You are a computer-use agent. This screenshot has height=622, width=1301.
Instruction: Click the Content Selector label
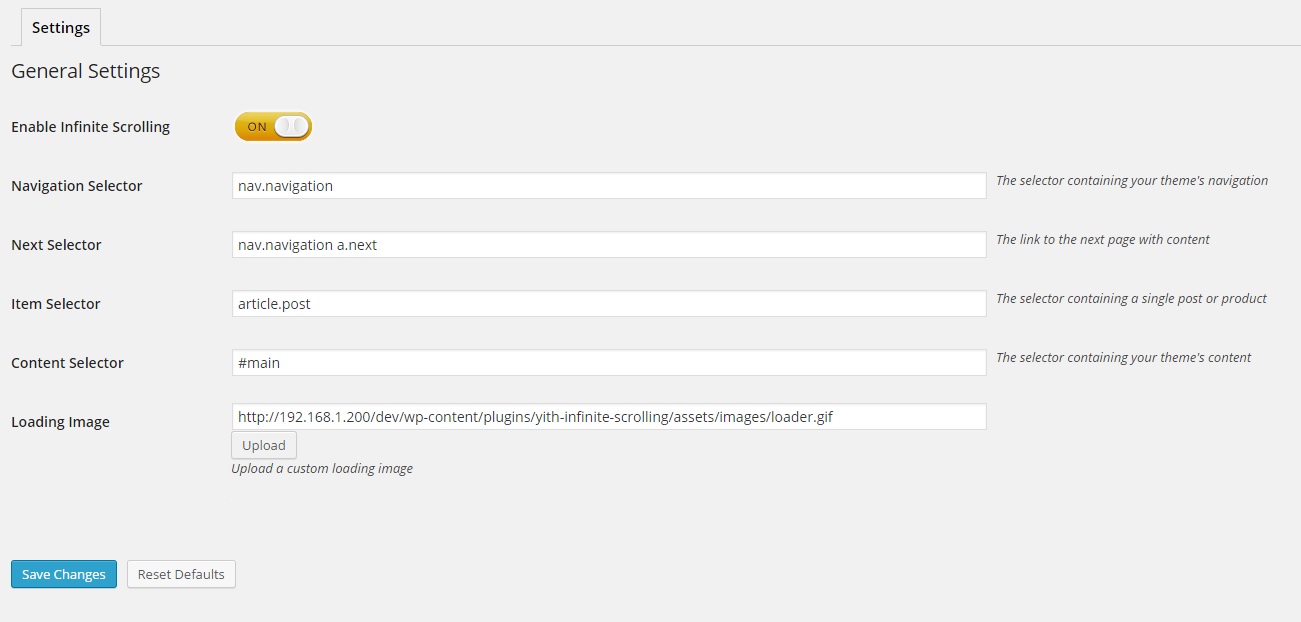click(x=67, y=363)
